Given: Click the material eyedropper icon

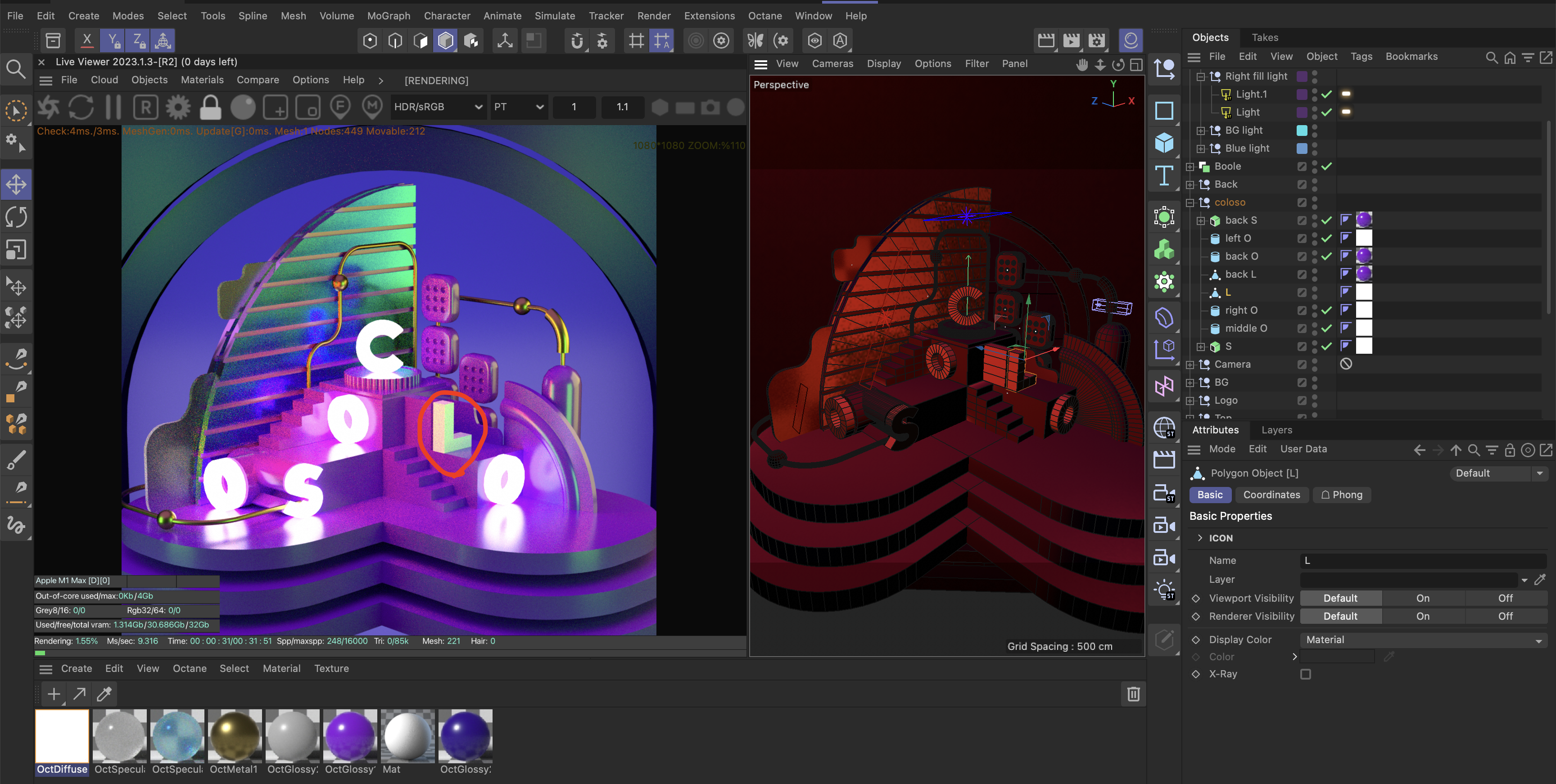Looking at the screenshot, I should click(x=104, y=694).
